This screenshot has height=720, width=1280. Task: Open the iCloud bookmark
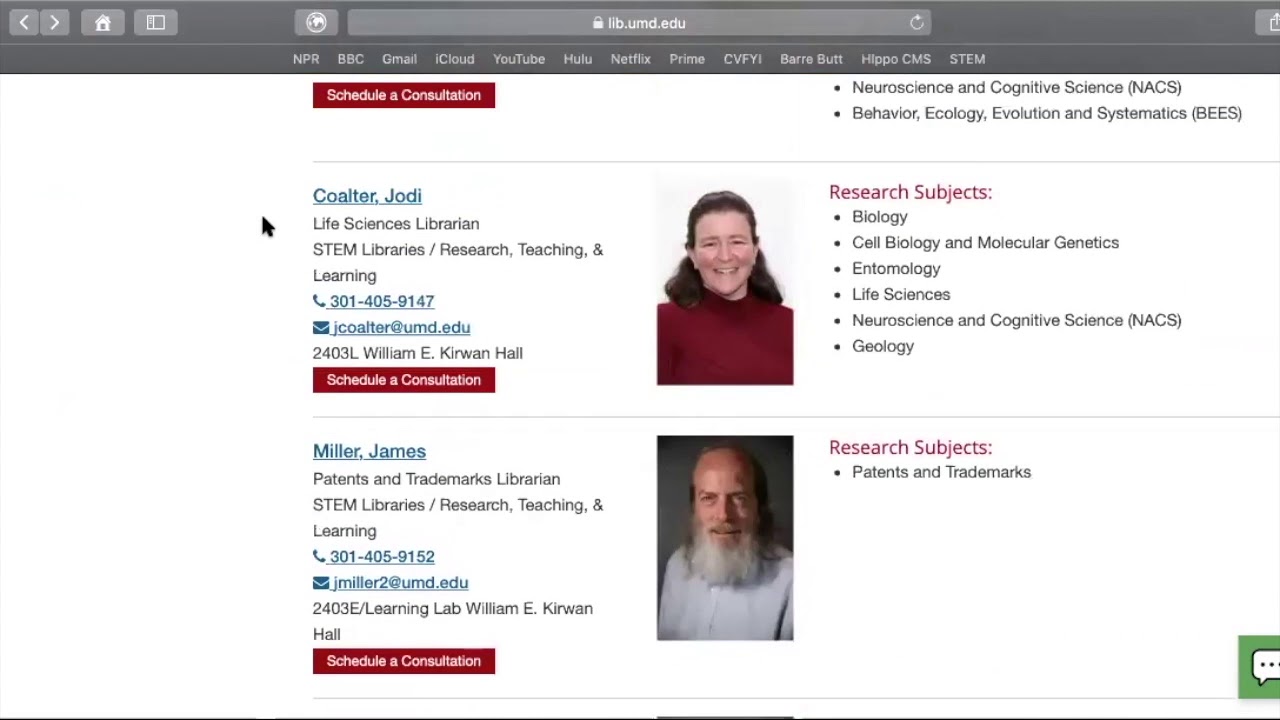click(455, 59)
